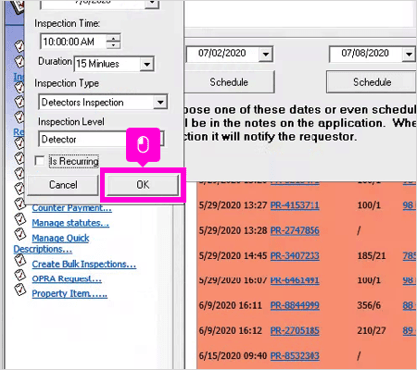Screen dimensions: 417x370
Task: Increase the inspection time with the up spinner
Action: (113, 38)
